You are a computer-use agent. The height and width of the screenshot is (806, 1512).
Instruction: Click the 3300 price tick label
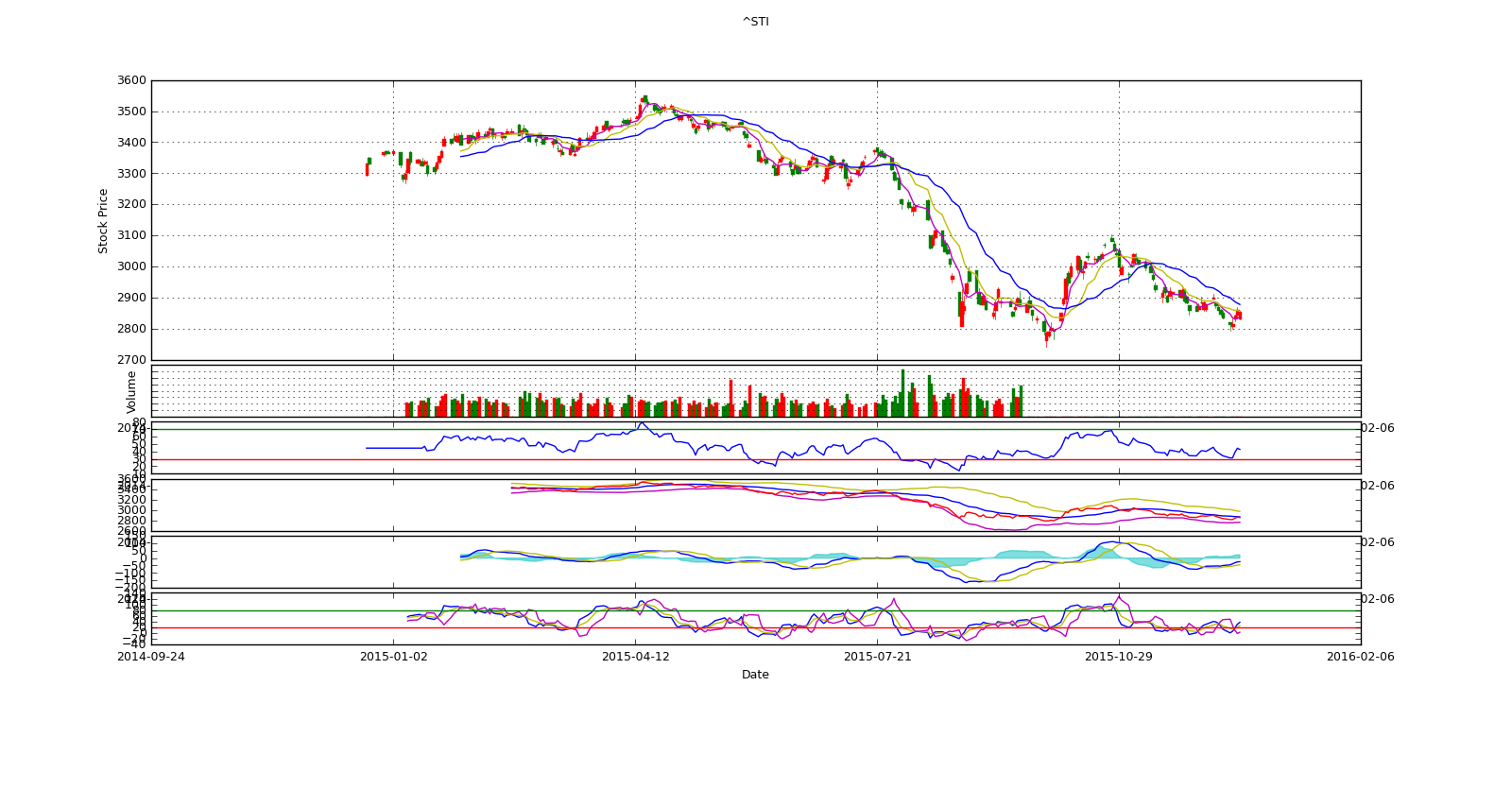coord(133,174)
